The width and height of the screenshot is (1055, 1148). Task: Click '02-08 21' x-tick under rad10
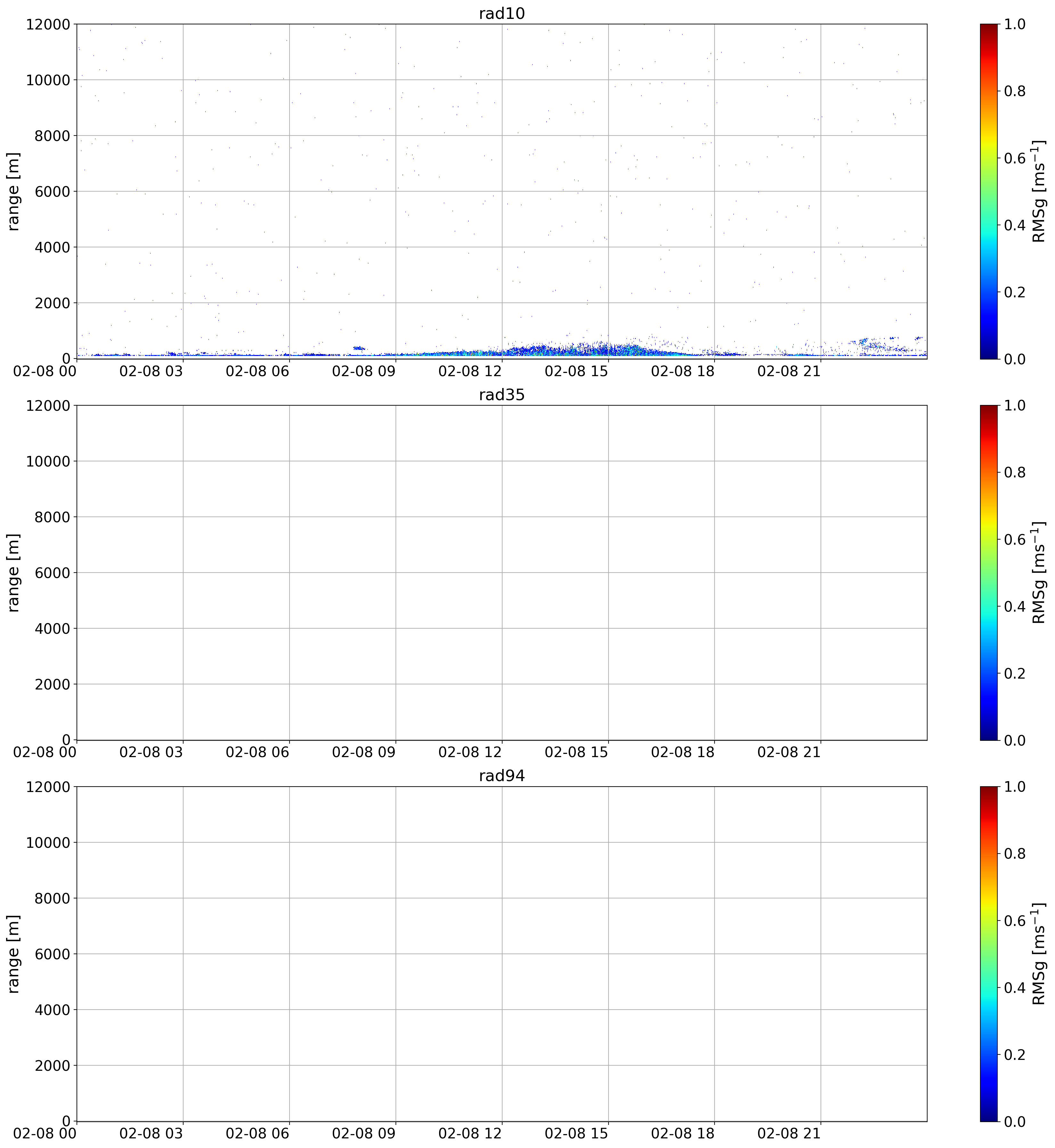point(789,371)
